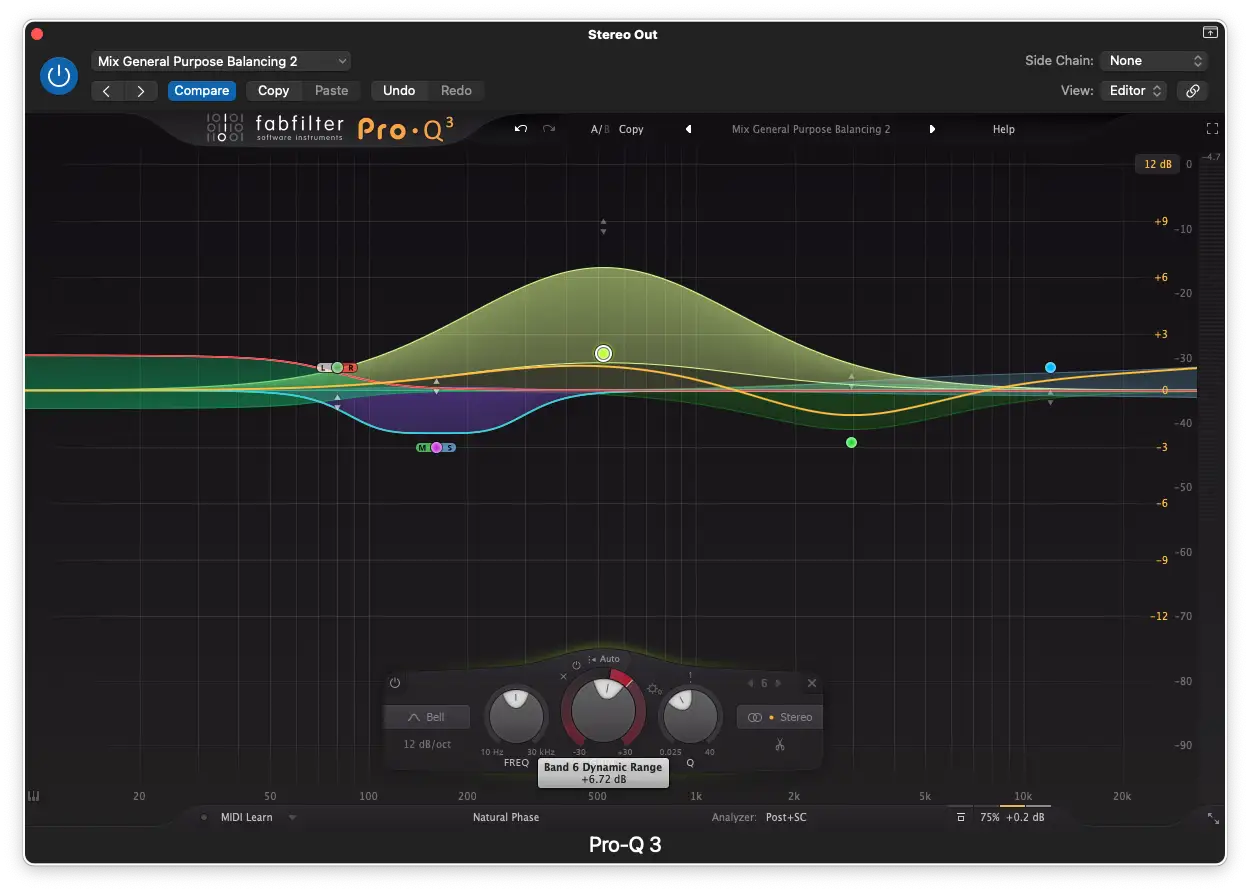Screen dimensions: 1250x893
Task: Disable band 6 with its power icon
Action: coord(395,683)
